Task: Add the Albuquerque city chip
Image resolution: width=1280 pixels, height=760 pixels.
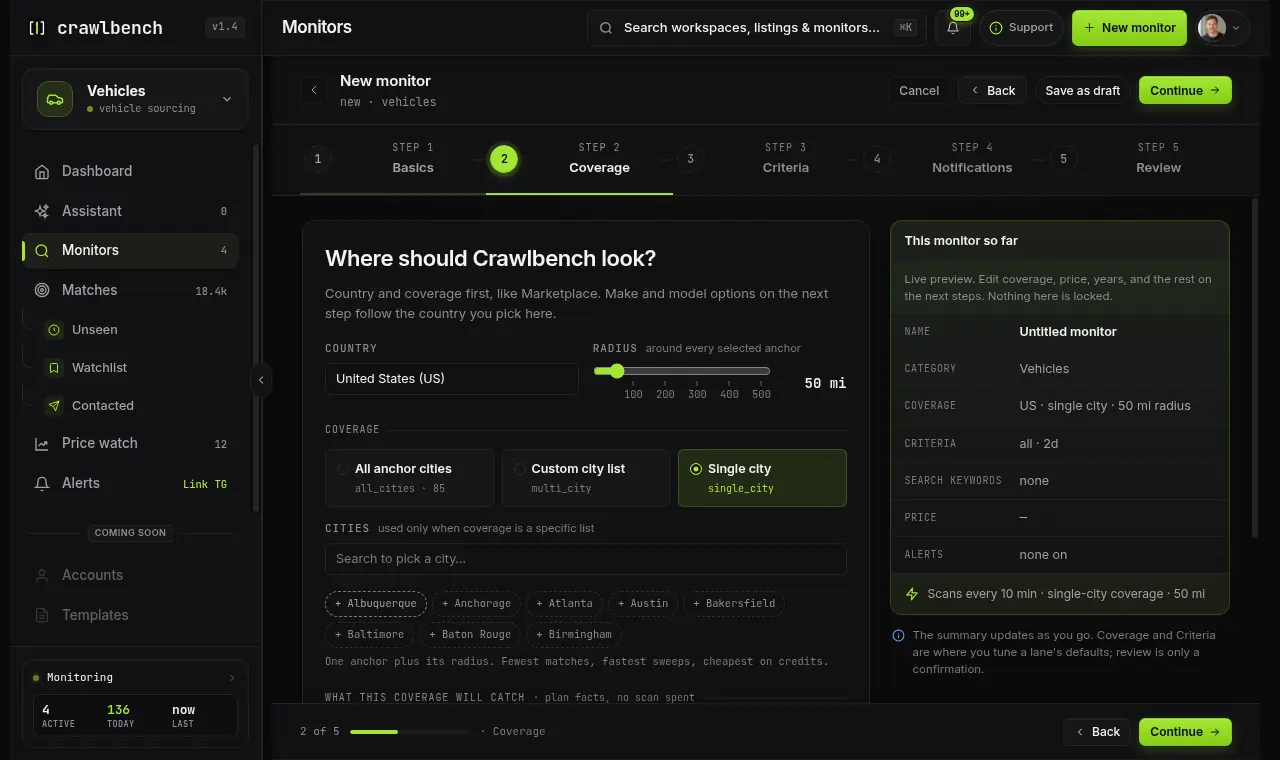Action: point(376,604)
